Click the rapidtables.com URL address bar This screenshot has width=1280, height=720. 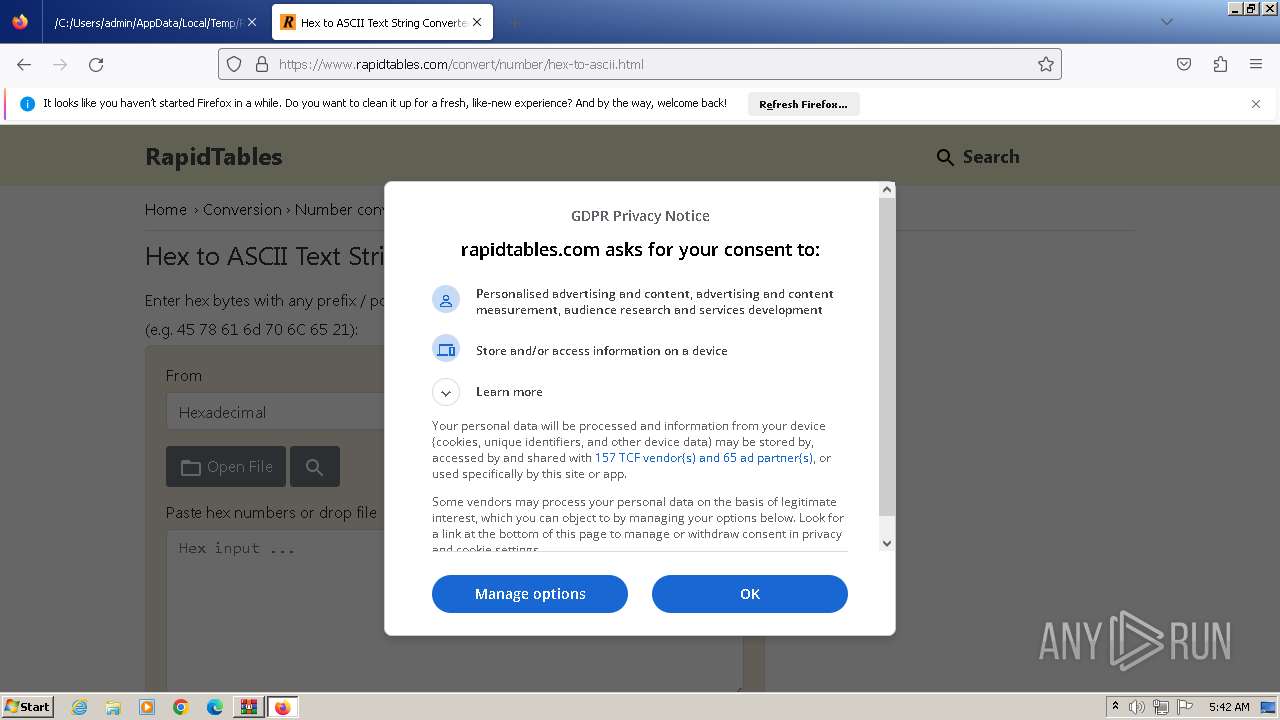[640, 64]
